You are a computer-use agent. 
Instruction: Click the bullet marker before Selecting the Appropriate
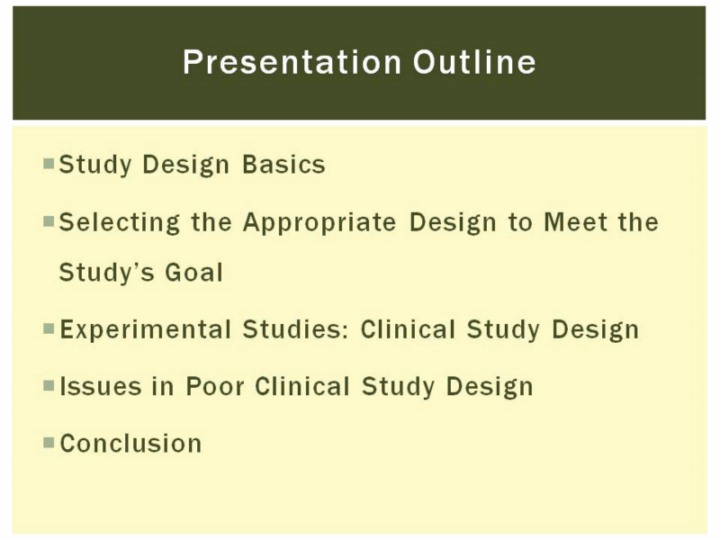point(49,219)
